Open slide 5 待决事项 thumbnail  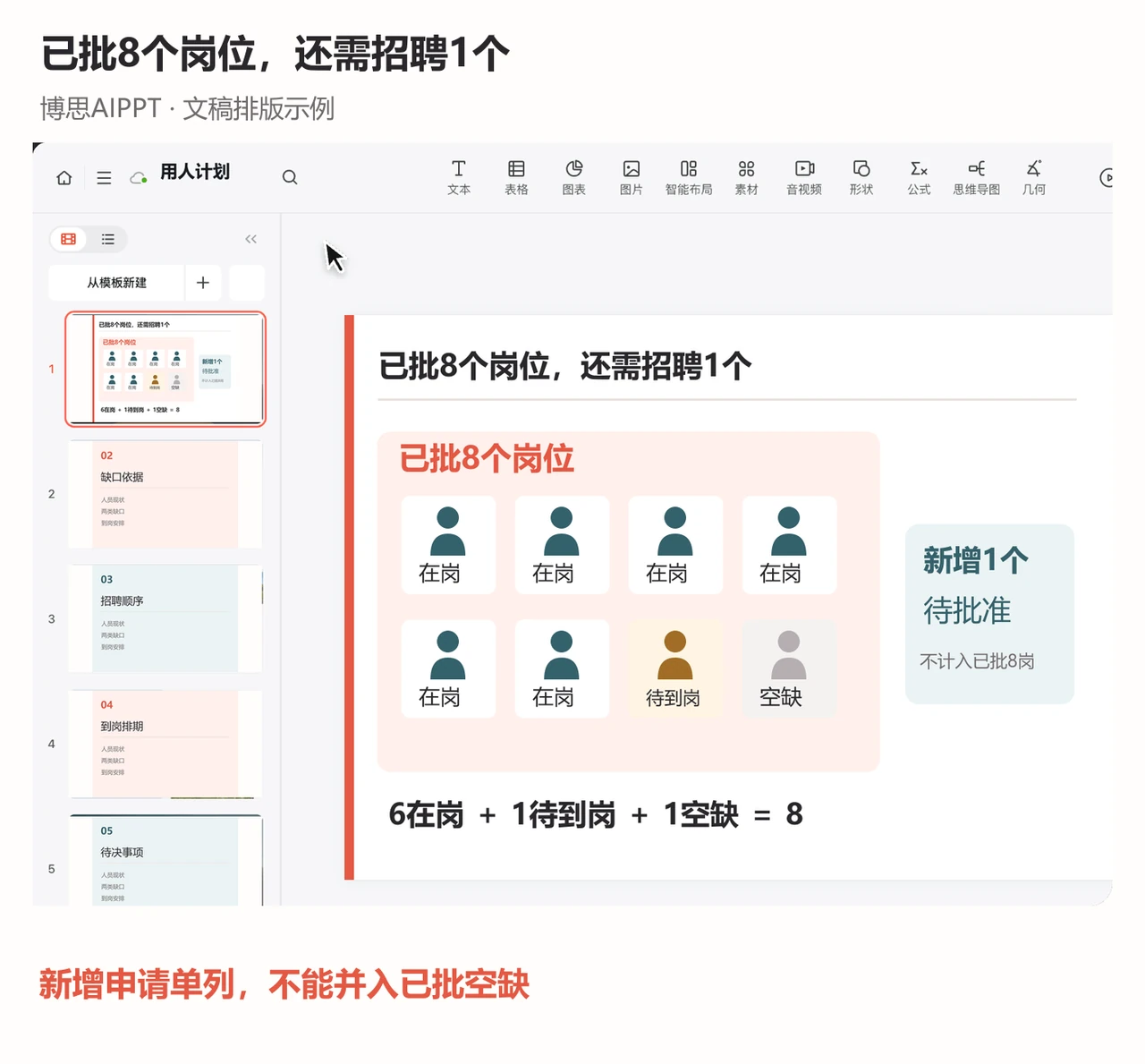tap(165, 861)
